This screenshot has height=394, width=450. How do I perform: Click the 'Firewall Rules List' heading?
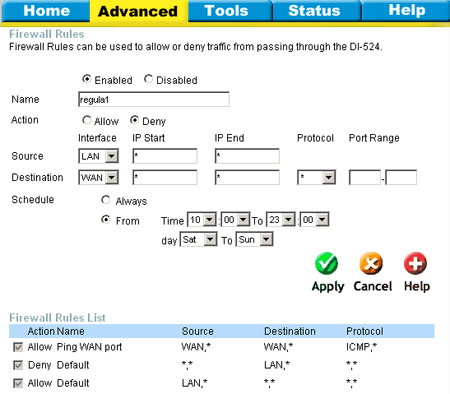click(x=57, y=318)
